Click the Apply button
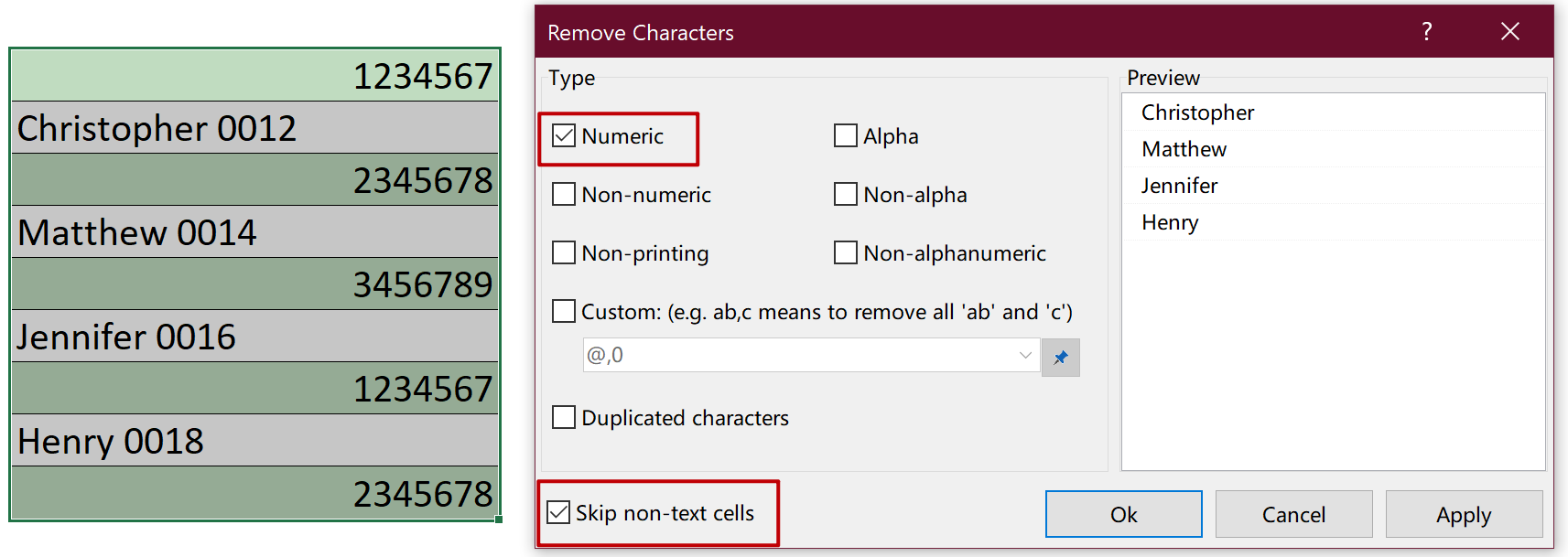Screen dimensions: 1568x557 (x=1462, y=513)
